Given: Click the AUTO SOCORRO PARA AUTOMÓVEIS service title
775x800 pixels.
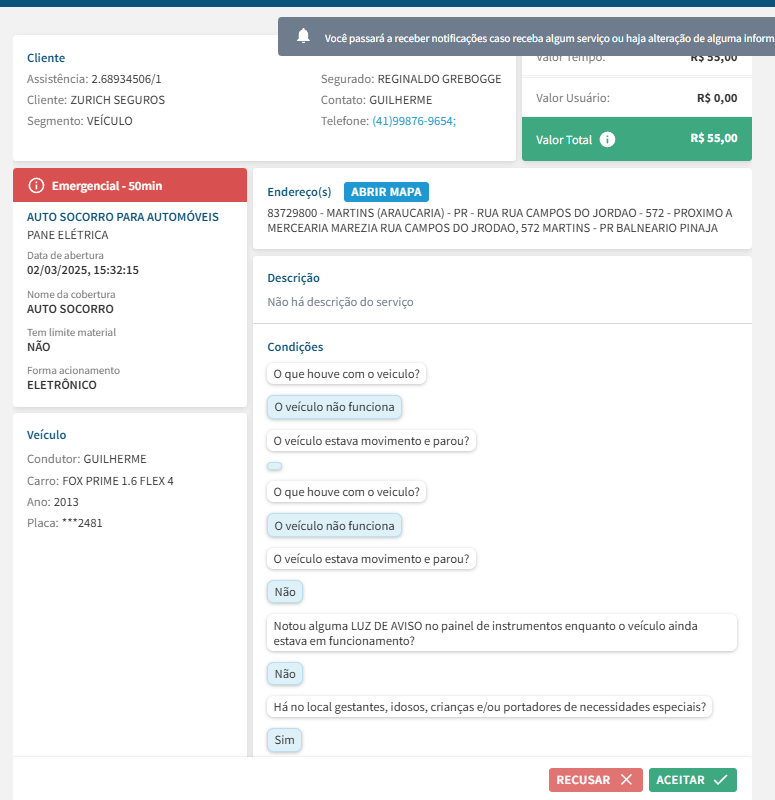Looking at the screenshot, I should click(123, 216).
